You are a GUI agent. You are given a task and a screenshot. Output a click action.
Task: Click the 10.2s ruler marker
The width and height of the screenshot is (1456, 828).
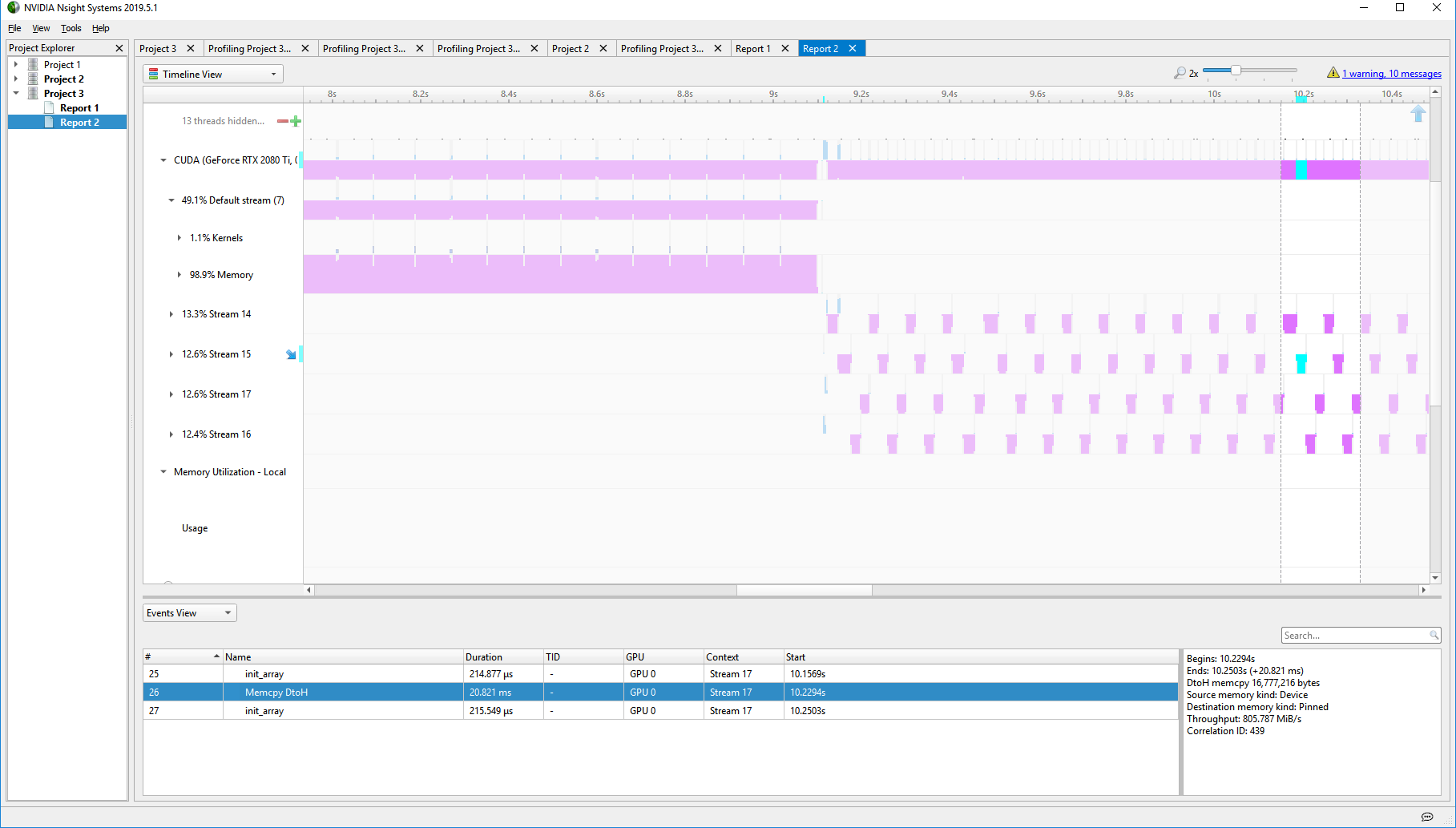[x=1304, y=94]
